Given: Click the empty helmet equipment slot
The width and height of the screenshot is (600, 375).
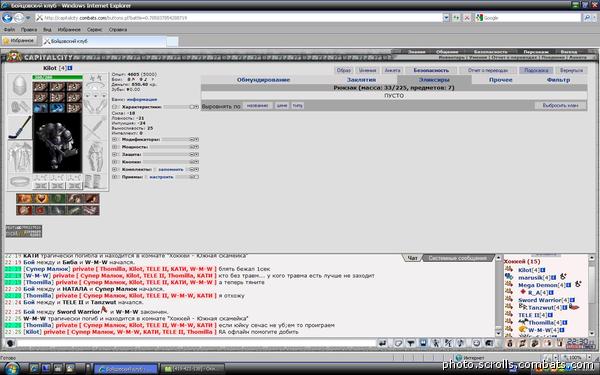Looking at the screenshot, I should [x=20, y=85].
